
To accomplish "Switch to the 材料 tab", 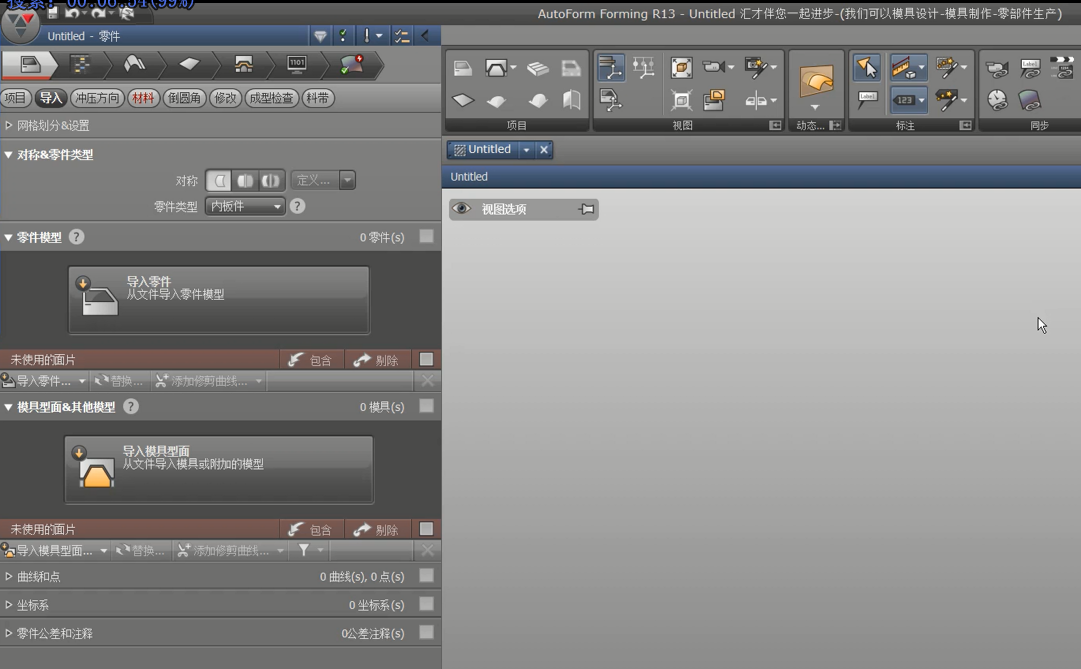I will 143,98.
